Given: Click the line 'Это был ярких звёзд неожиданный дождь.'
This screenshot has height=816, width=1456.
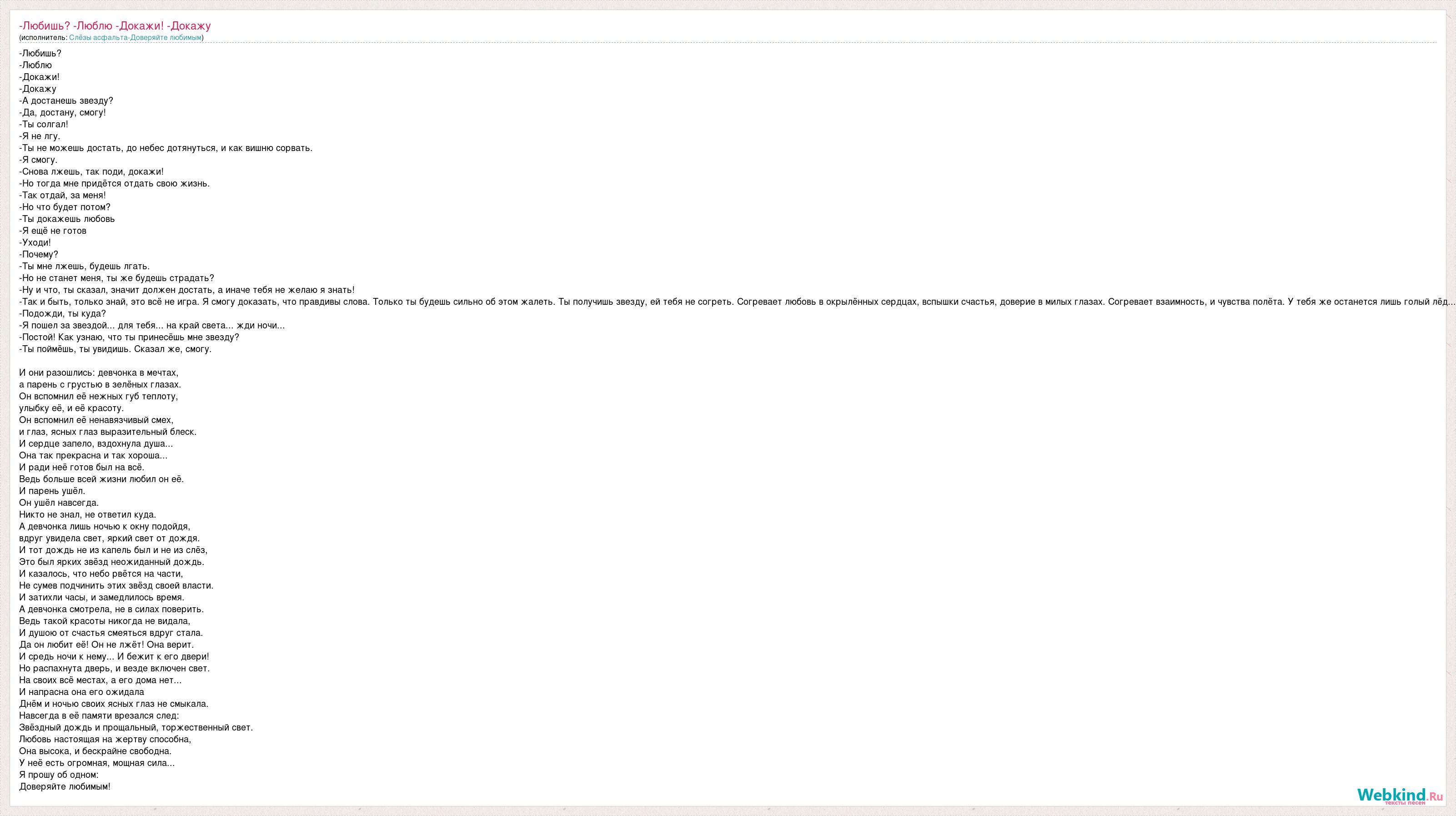Looking at the screenshot, I should (x=112, y=562).
